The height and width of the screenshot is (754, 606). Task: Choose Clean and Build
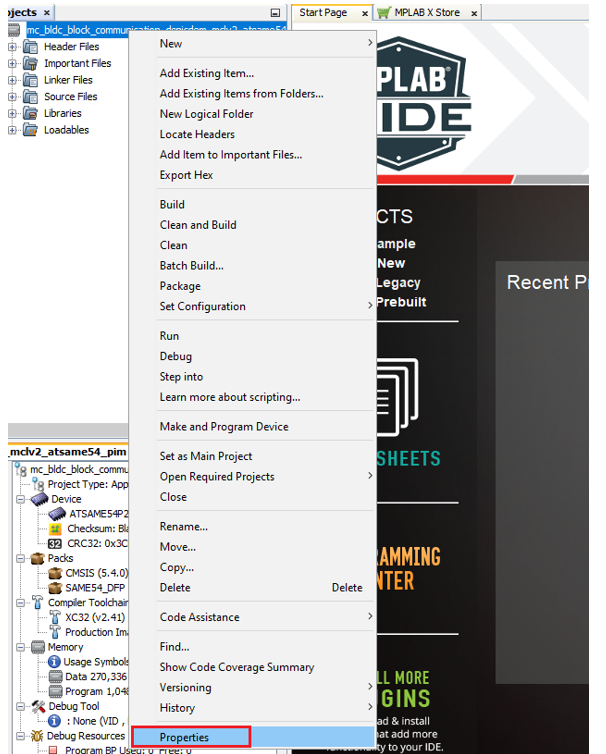[x=198, y=225]
